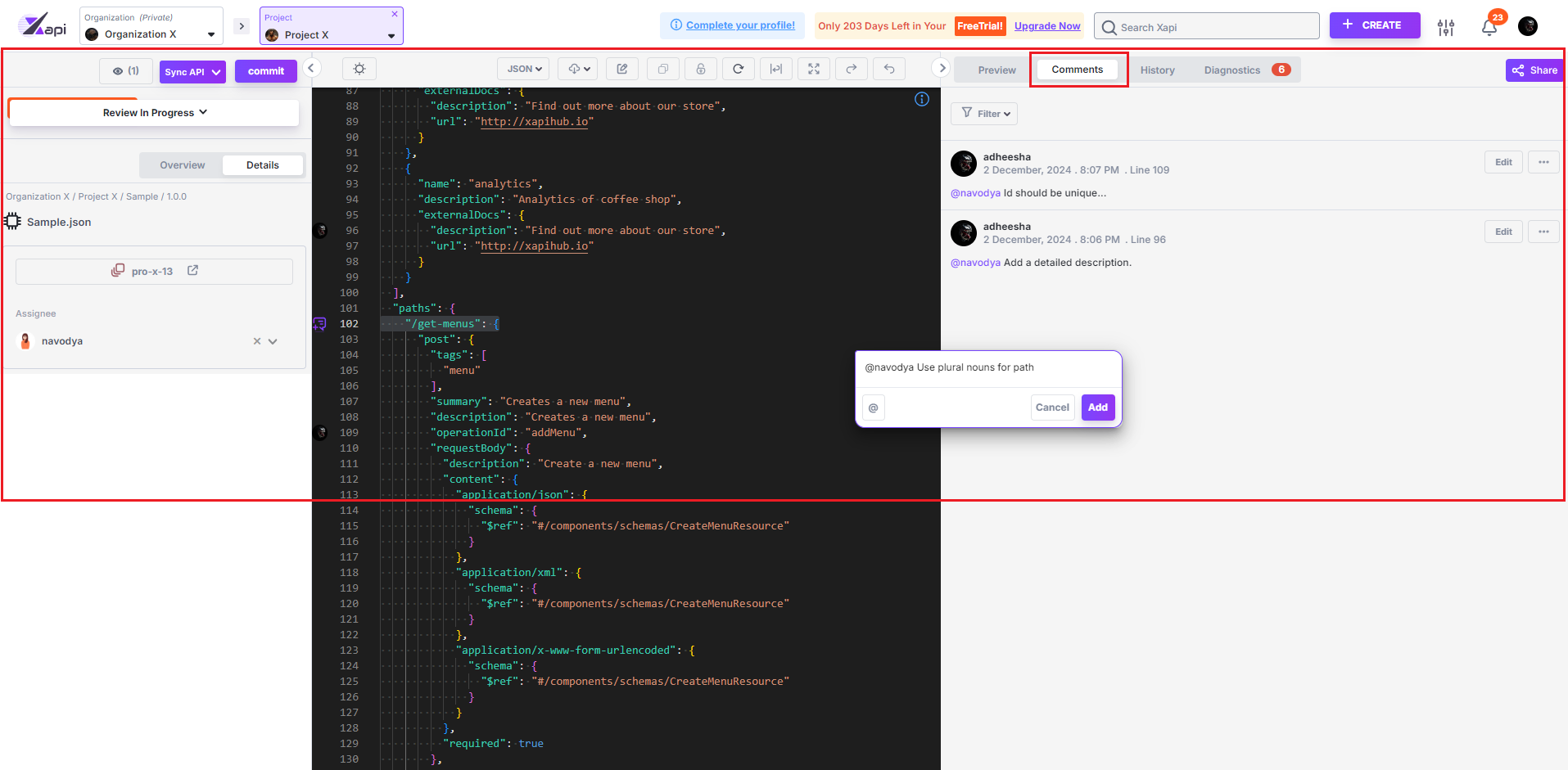Click the edit pencil icon in toolbar
1568x770 pixels.
(622, 69)
